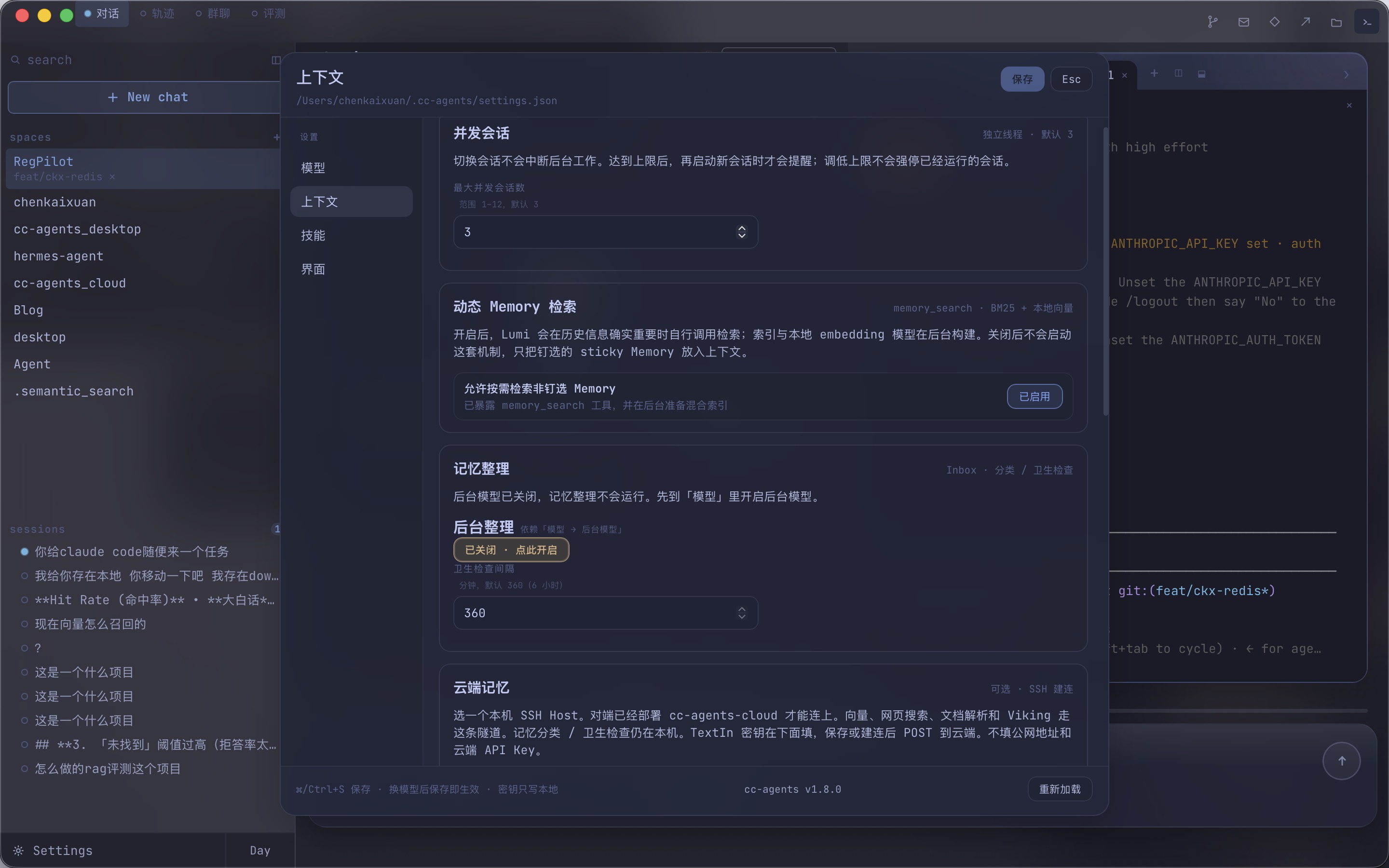The height and width of the screenshot is (868, 1389).
Task: Switch to 对话 tab
Action: click(x=102, y=14)
